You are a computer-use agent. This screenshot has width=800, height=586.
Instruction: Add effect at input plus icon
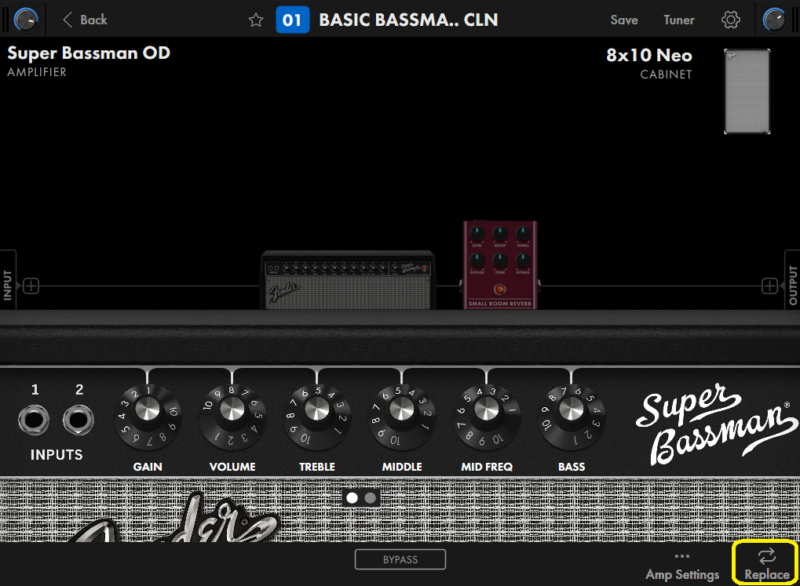[31, 286]
